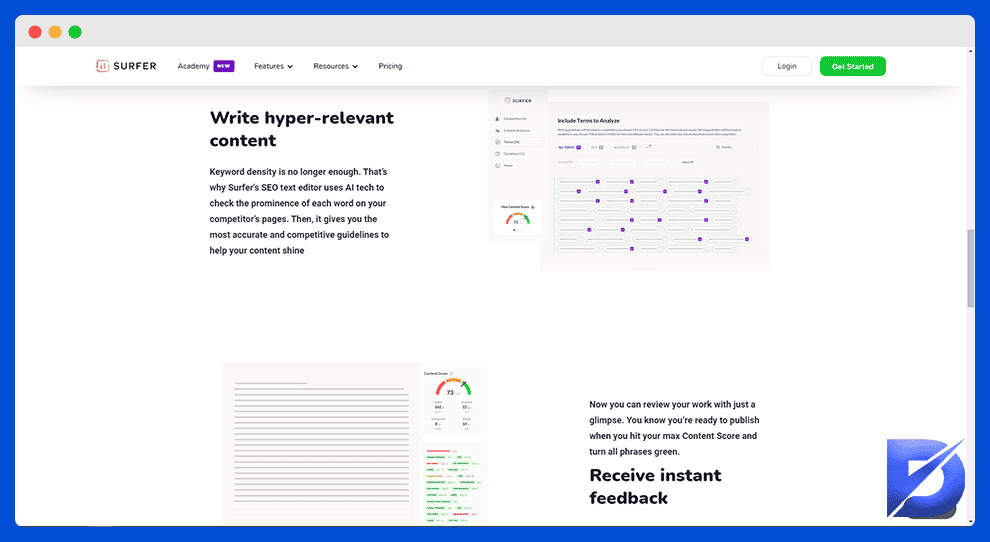Click the paragraph starting 'Now you can review'
This screenshot has height=542, width=990.
pyautogui.click(x=674, y=428)
